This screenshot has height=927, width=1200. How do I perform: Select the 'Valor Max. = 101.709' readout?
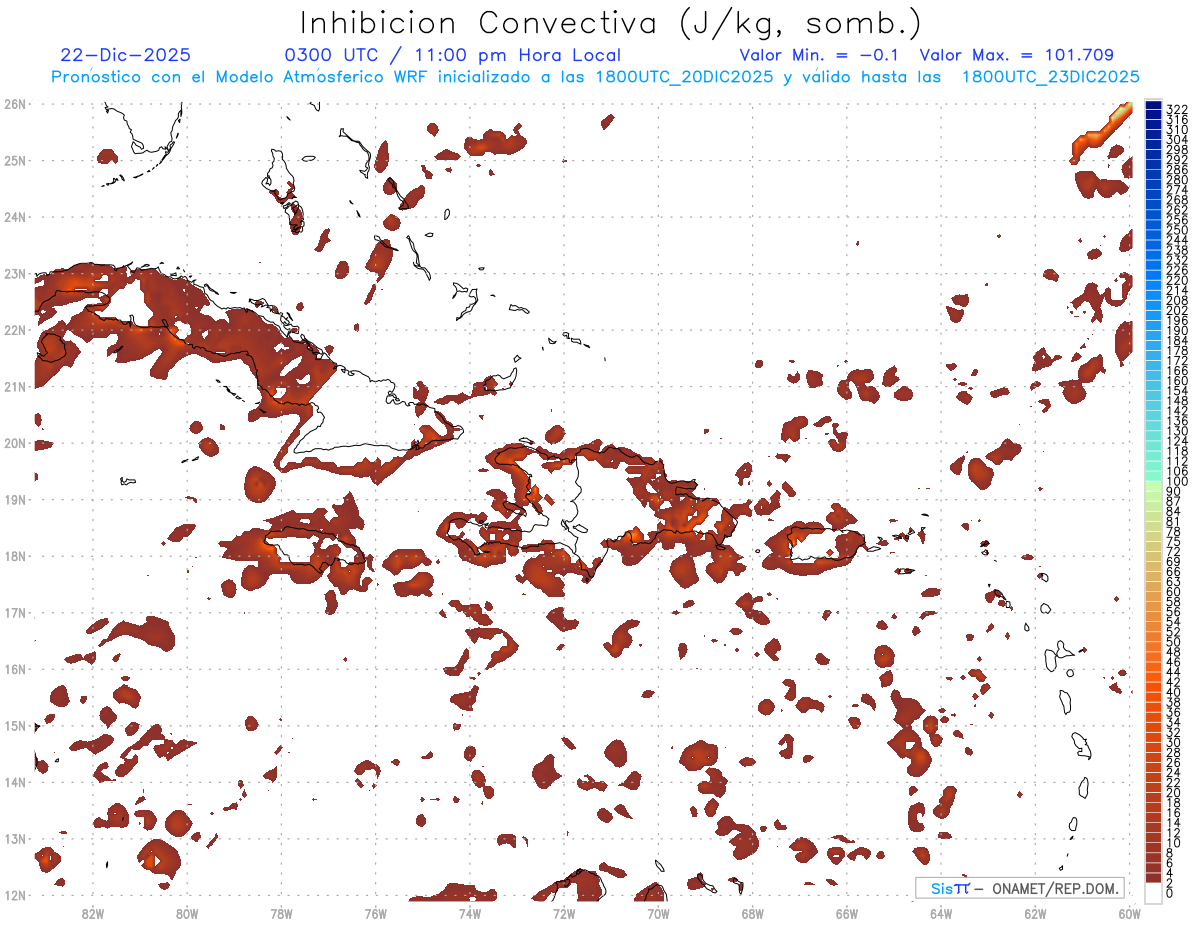point(1016,56)
